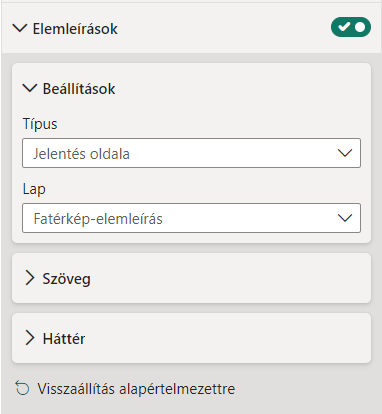Click the Háttér heading text
This screenshot has width=382, height=414.
point(64,339)
